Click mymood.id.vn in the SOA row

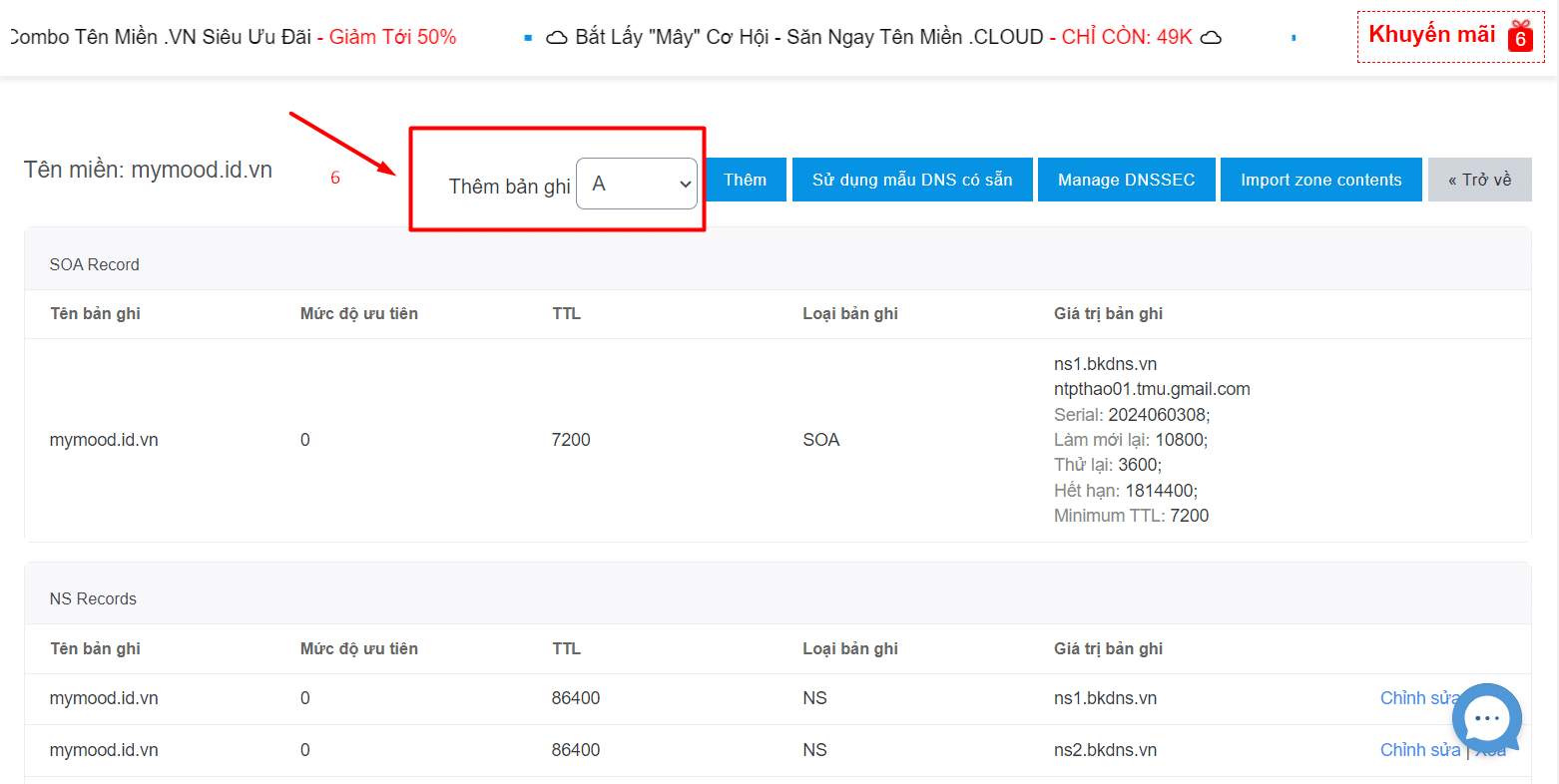coord(104,440)
